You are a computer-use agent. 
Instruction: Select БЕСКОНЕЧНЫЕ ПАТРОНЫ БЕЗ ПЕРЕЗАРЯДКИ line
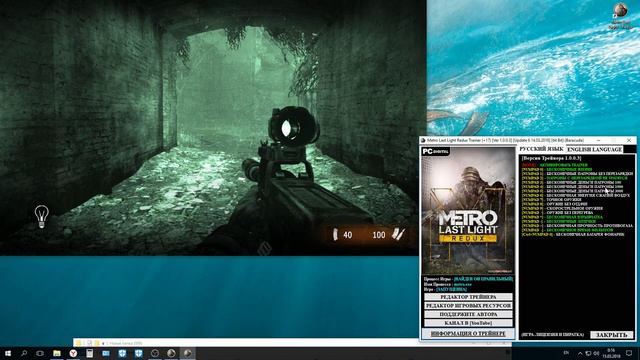point(577,174)
